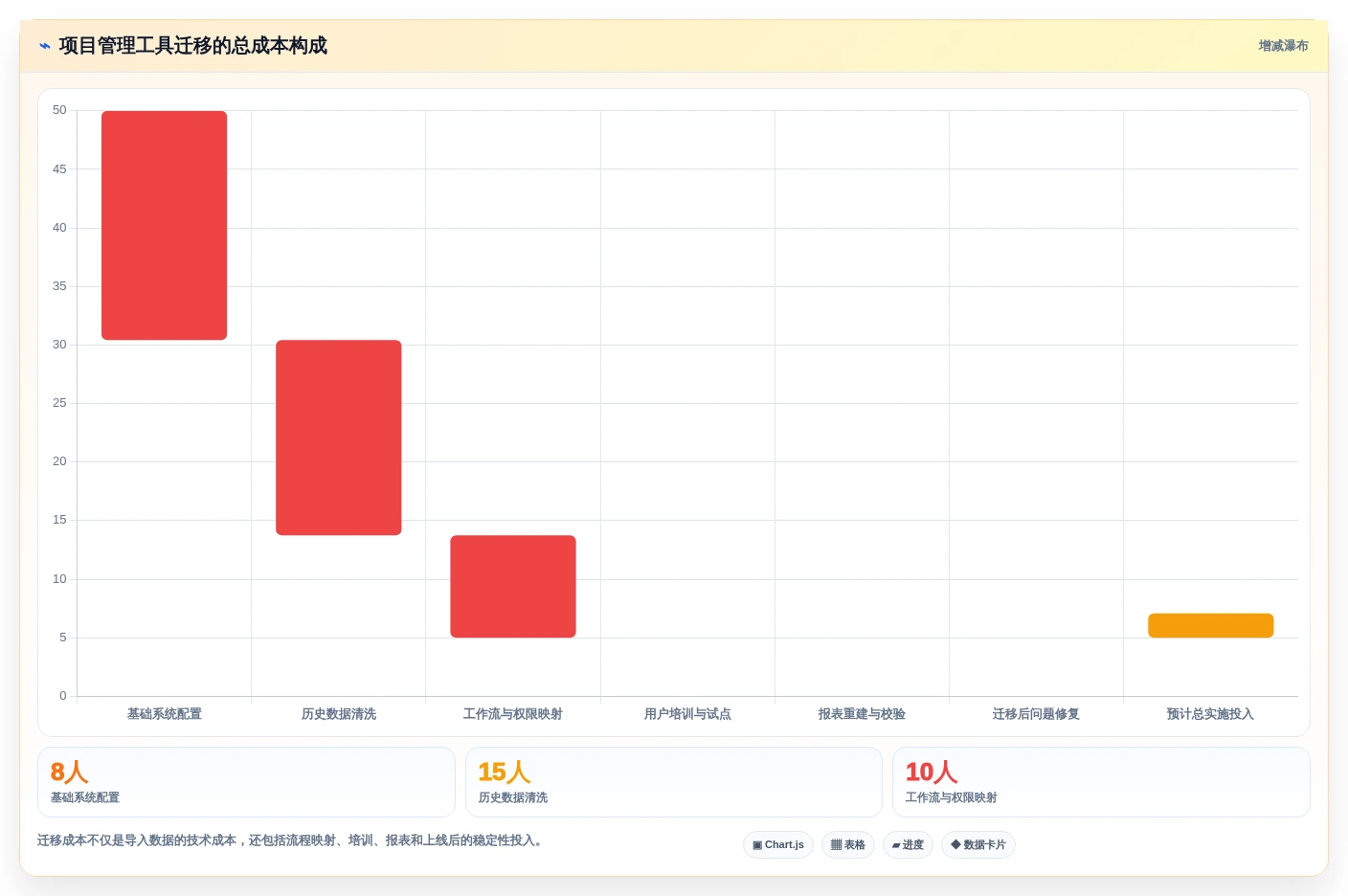The width and height of the screenshot is (1348, 896).
Task: Click the y-axis value 20
Action: click(x=59, y=461)
